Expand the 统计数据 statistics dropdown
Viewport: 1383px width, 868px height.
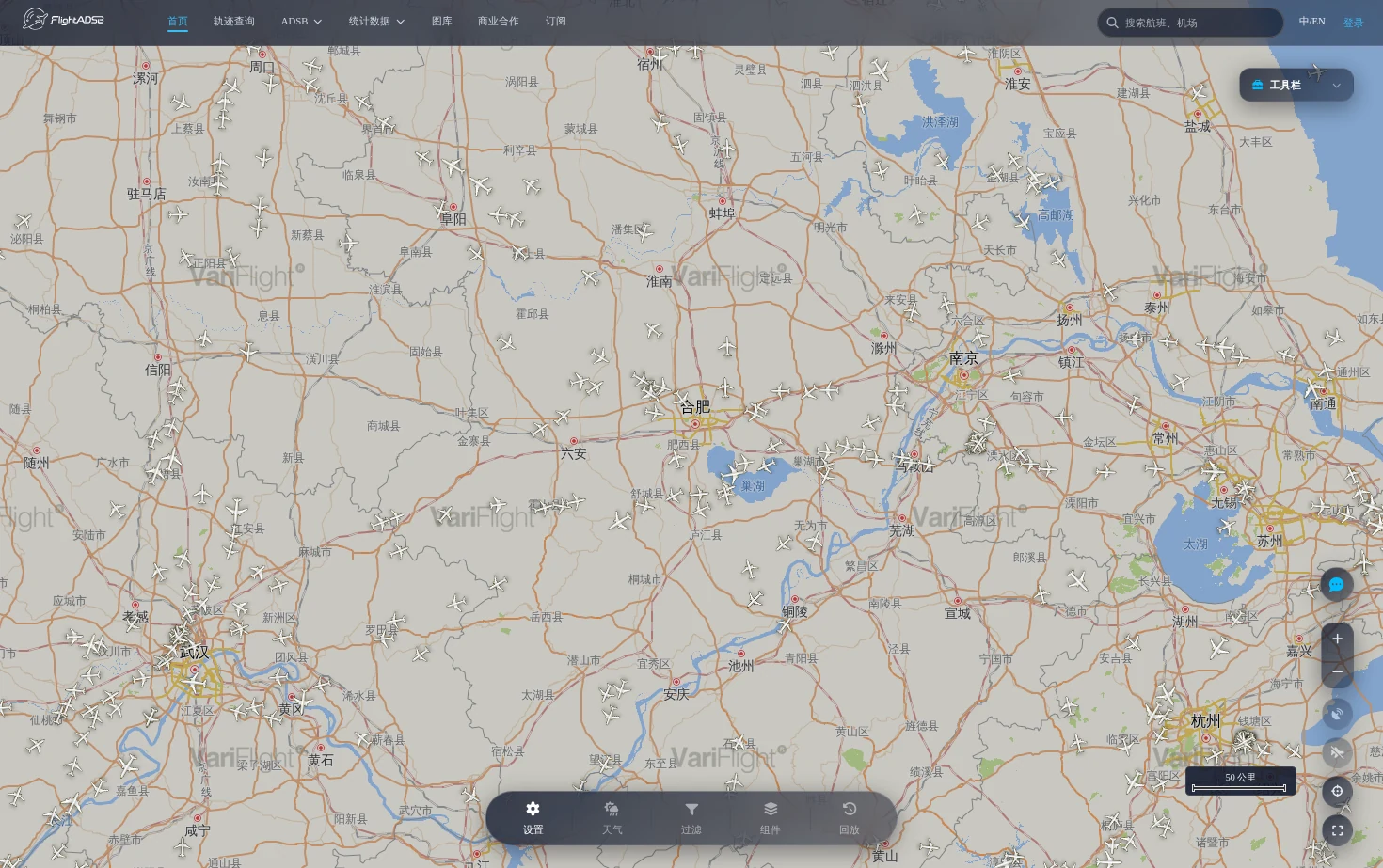(x=376, y=21)
